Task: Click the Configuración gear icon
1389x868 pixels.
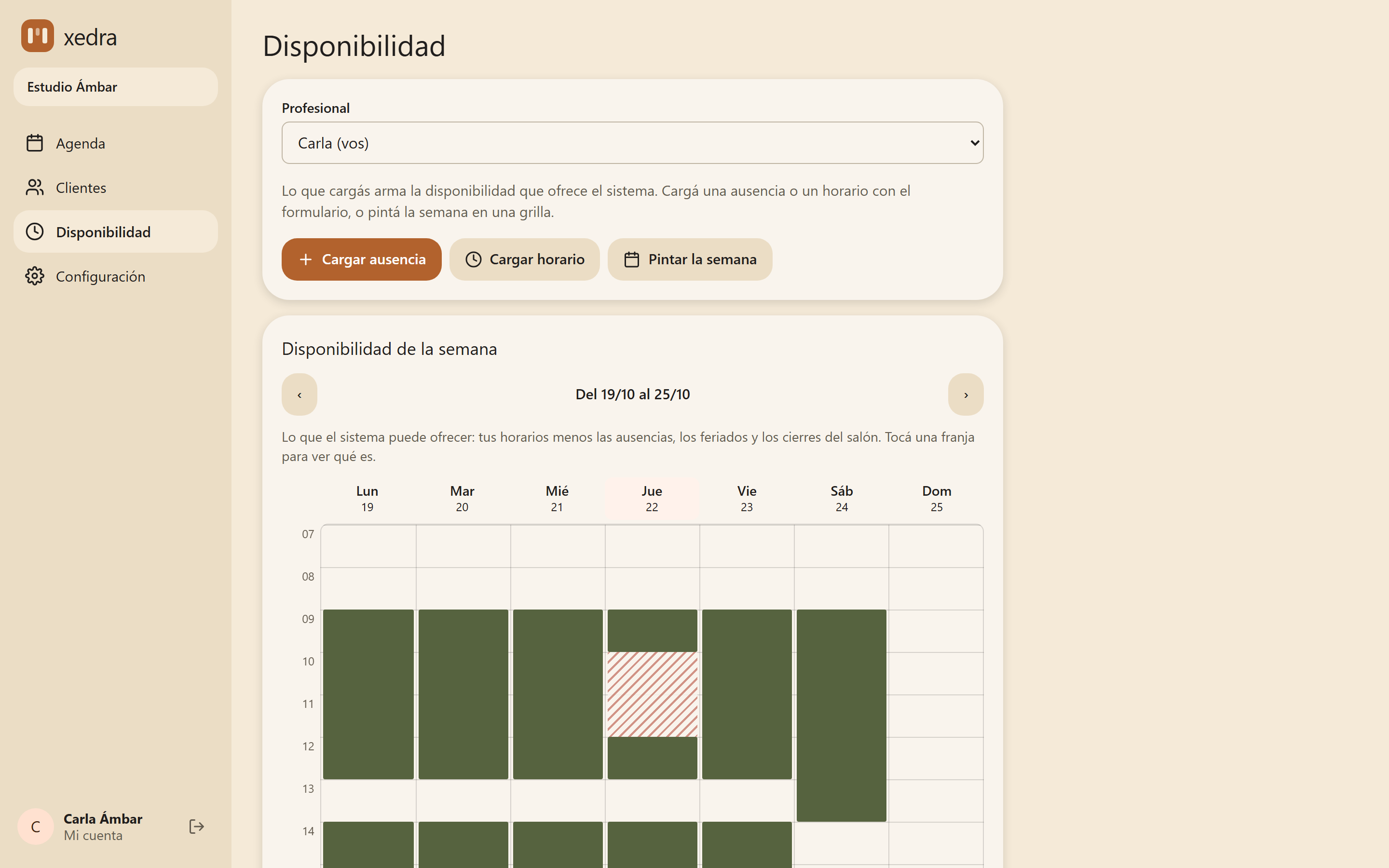Action: (34, 276)
